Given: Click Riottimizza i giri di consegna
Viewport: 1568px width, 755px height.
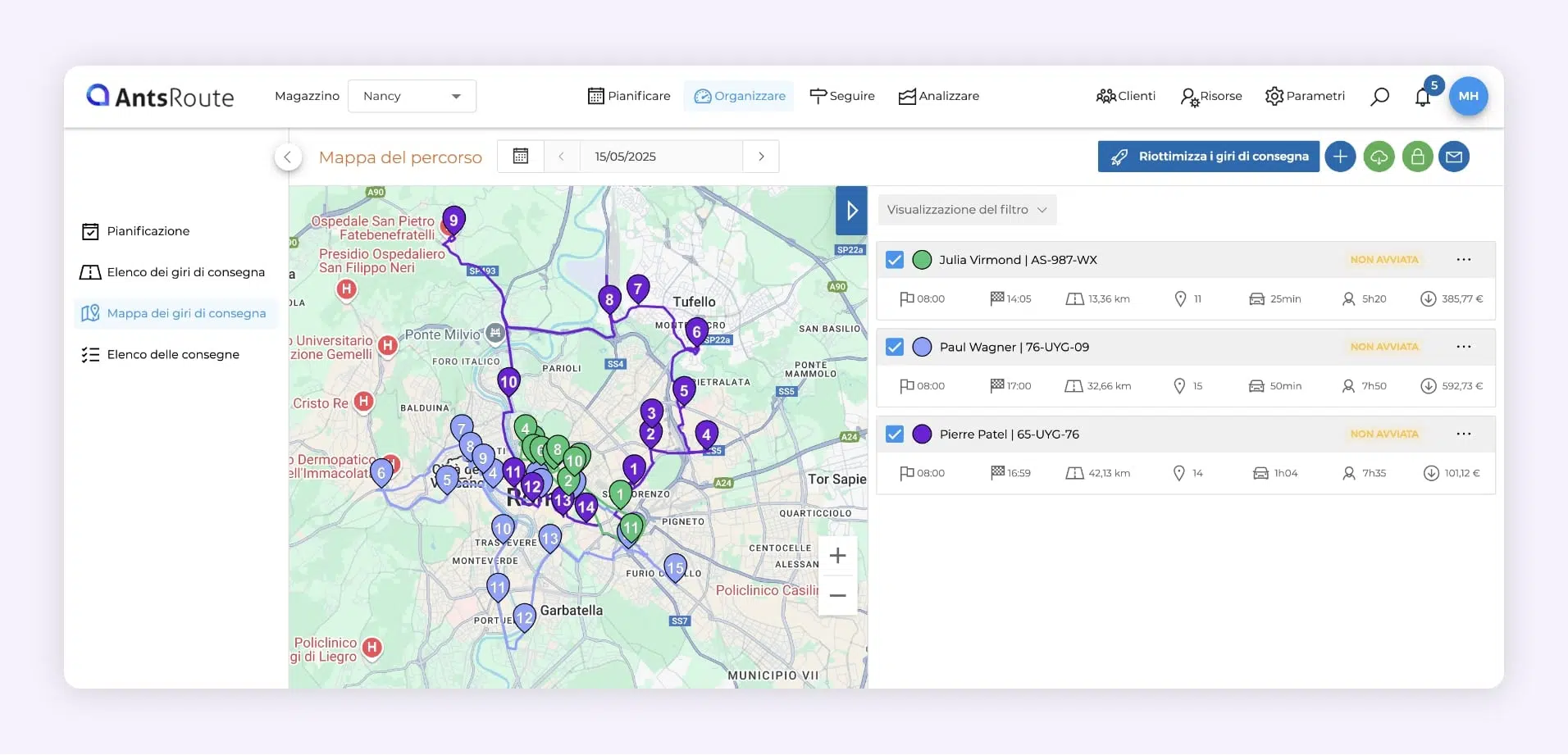Looking at the screenshot, I should pos(1208,157).
